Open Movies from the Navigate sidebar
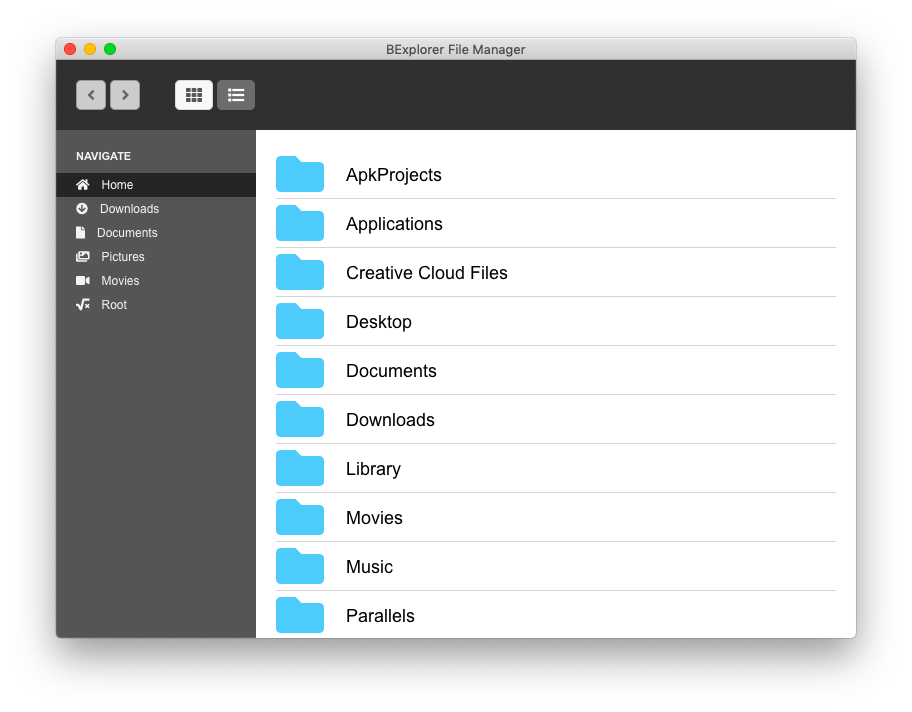912x712 pixels. click(x=156, y=280)
